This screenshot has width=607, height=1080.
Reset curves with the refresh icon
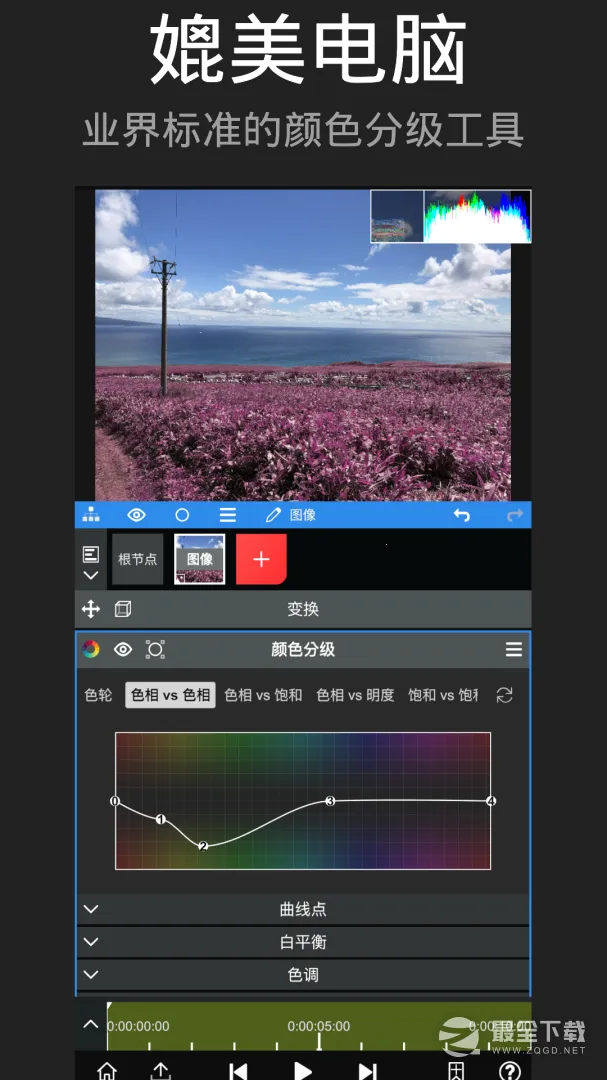[504, 695]
